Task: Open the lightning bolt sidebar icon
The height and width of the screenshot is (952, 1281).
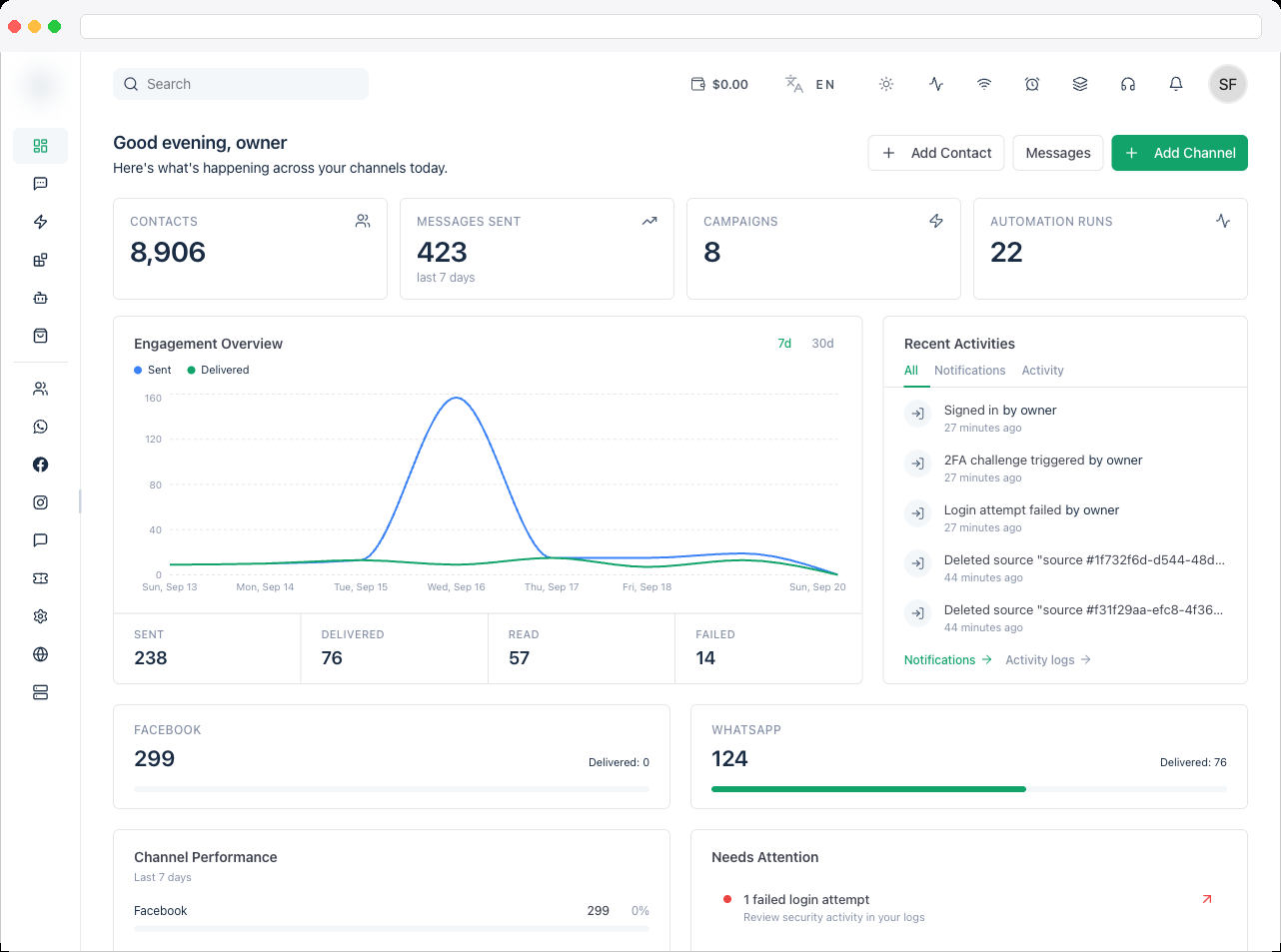Action: click(x=40, y=222)
